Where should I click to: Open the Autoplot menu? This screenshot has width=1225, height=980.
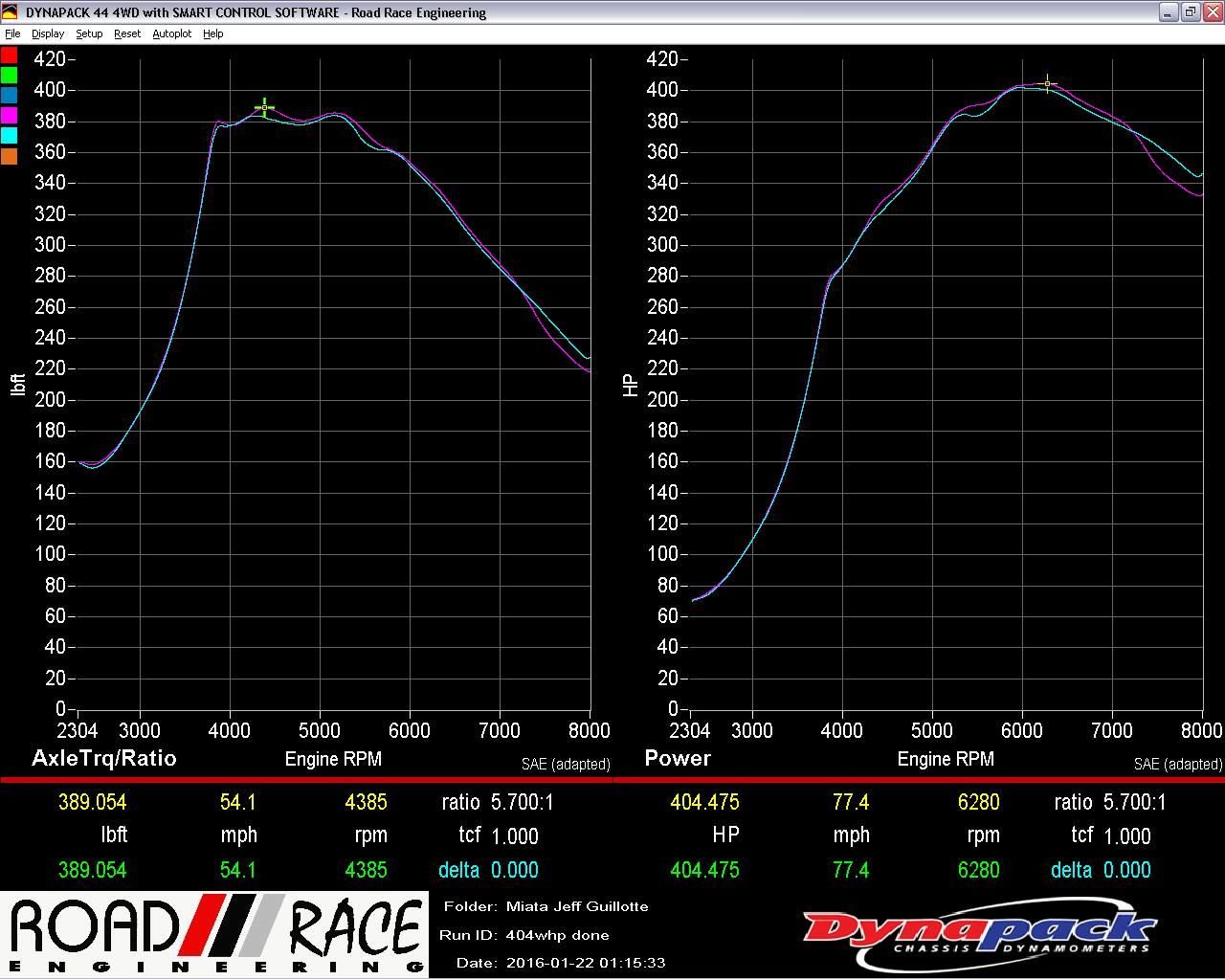click(172, 33)
